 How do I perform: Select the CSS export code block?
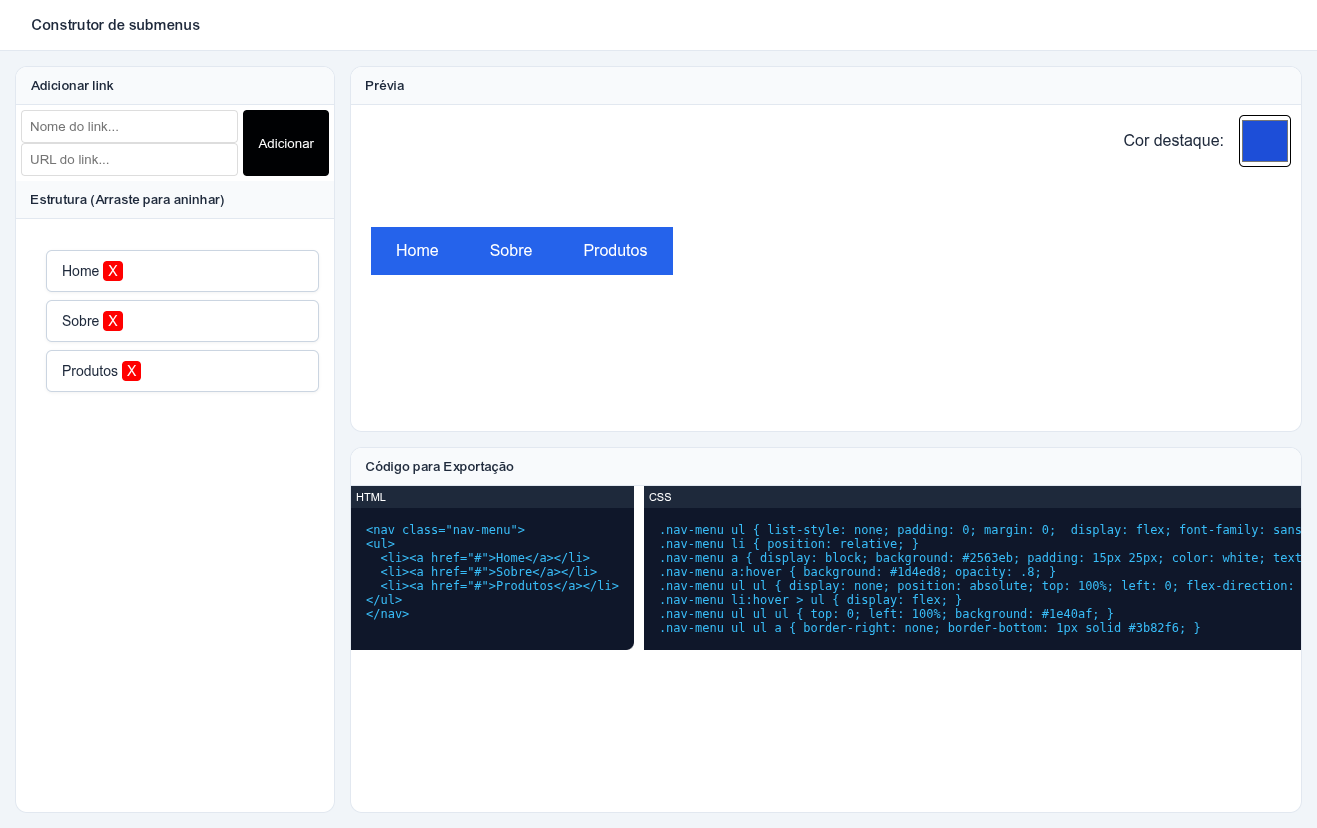[970, 578]
